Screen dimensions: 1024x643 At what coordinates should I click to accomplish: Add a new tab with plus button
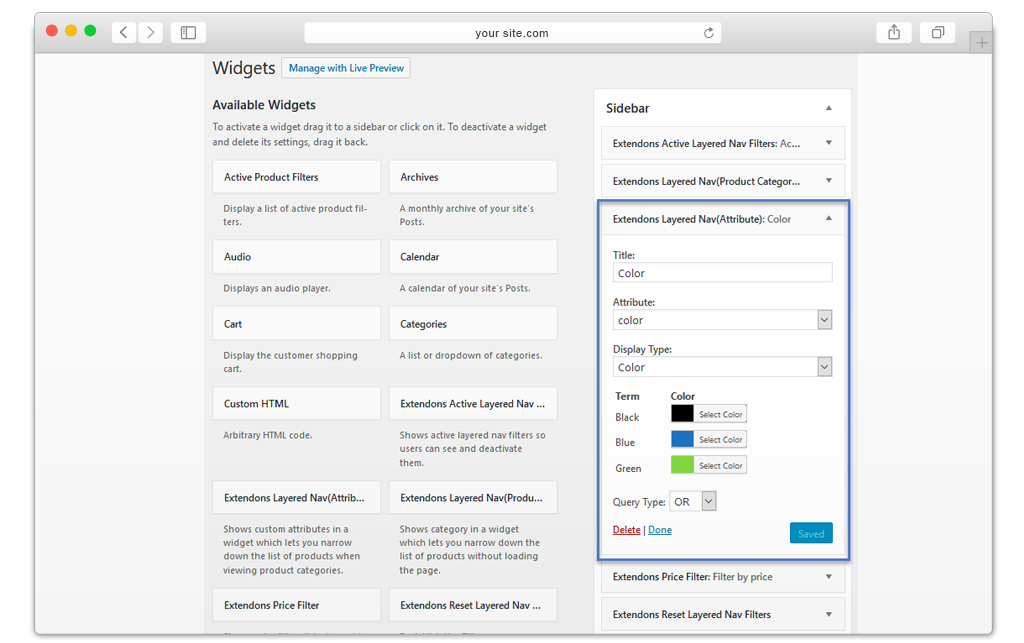981,43
